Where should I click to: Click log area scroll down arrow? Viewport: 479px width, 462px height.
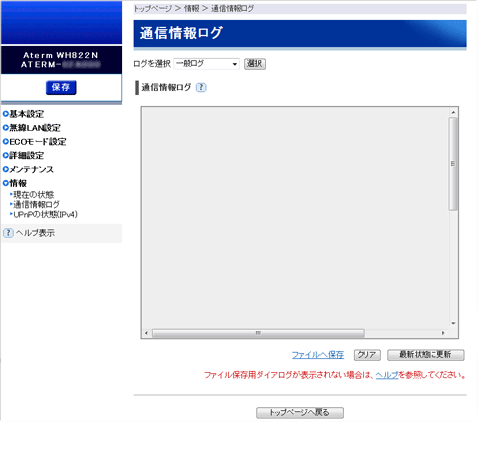pyautogui.click(x=453, y=323)
